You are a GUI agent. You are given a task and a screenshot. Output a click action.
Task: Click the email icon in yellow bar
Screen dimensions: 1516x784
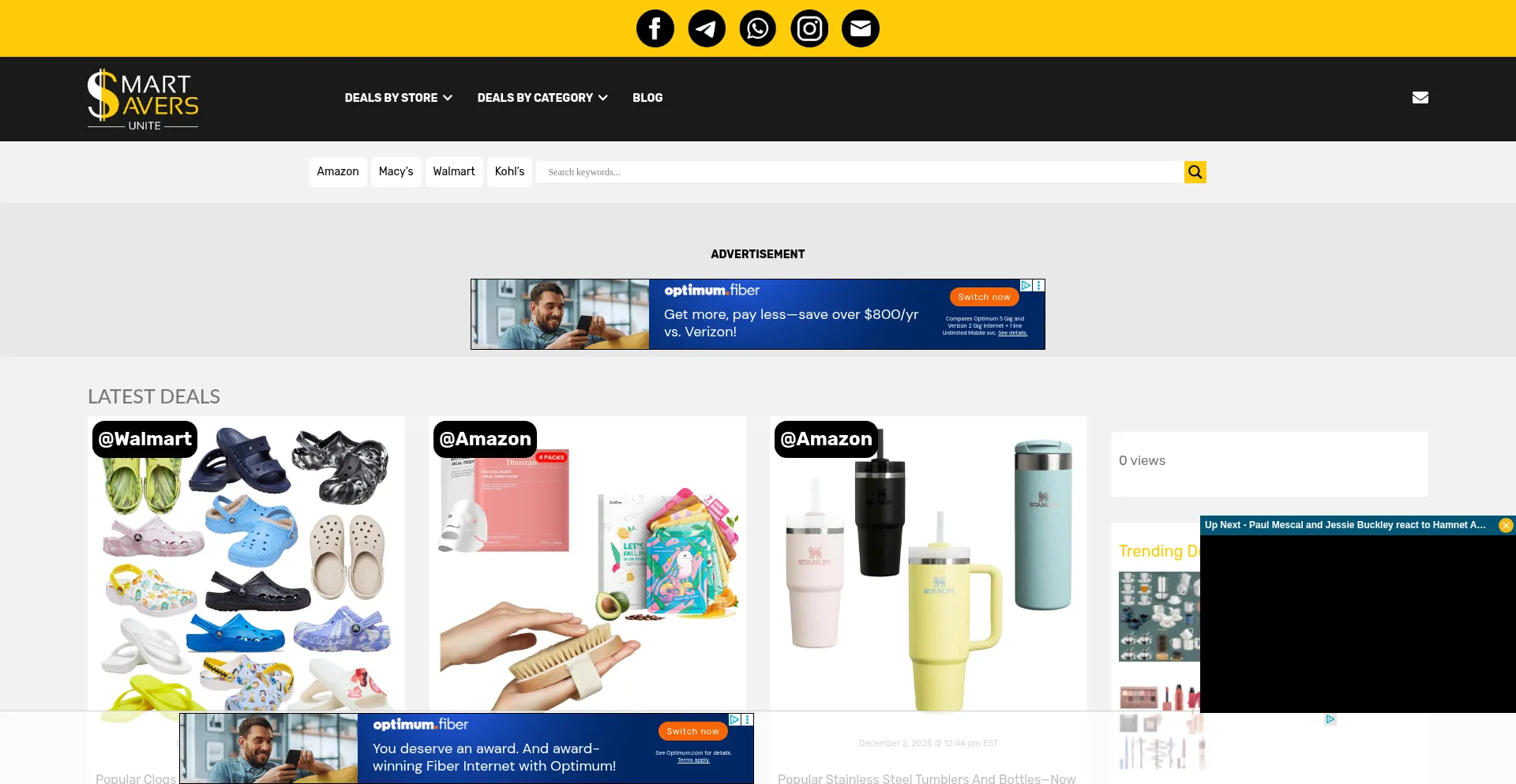[861, 28]
